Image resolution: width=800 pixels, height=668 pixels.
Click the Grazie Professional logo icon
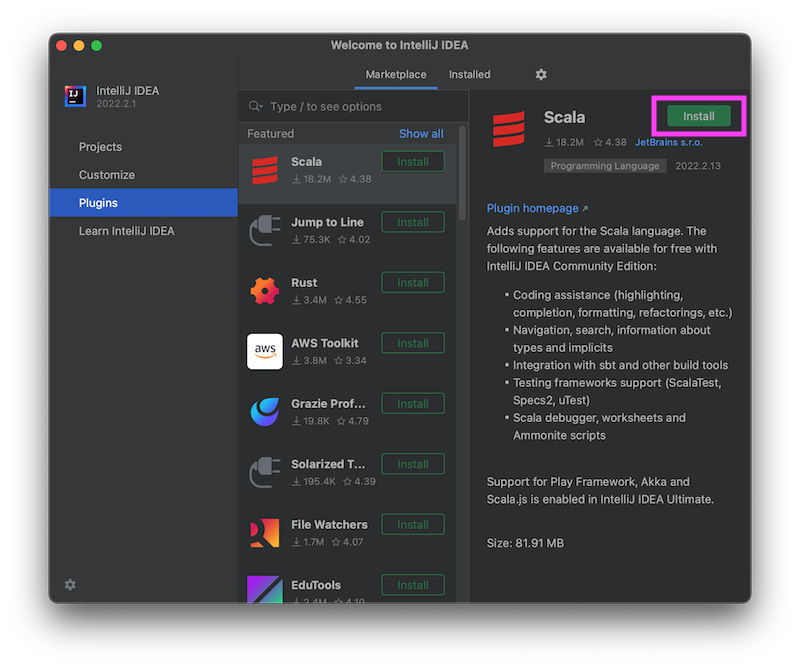[265, 412]
